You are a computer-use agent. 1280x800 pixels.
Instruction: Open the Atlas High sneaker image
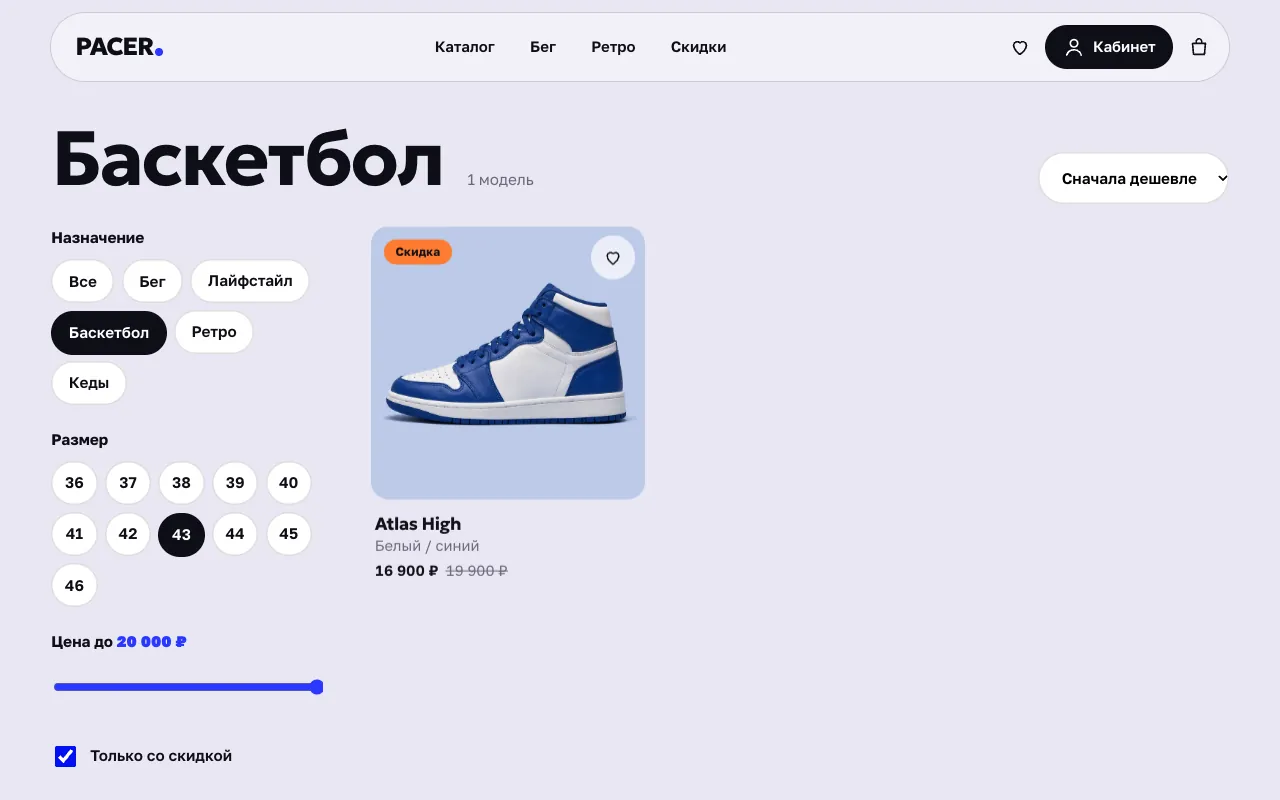tap(508, 363)
